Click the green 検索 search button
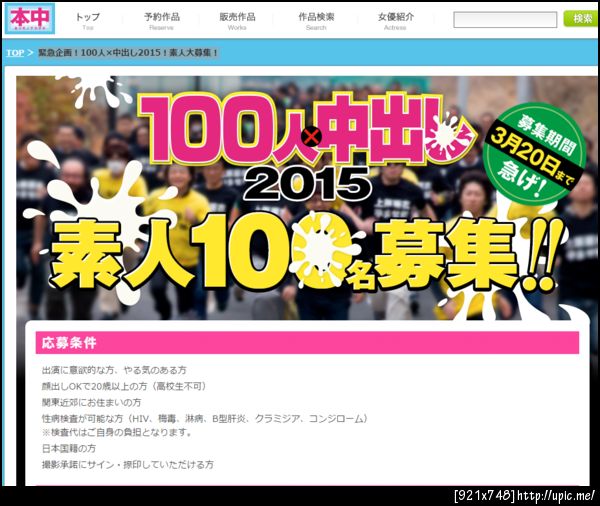Viewport: 600px width, 506px height. (582, 19)
